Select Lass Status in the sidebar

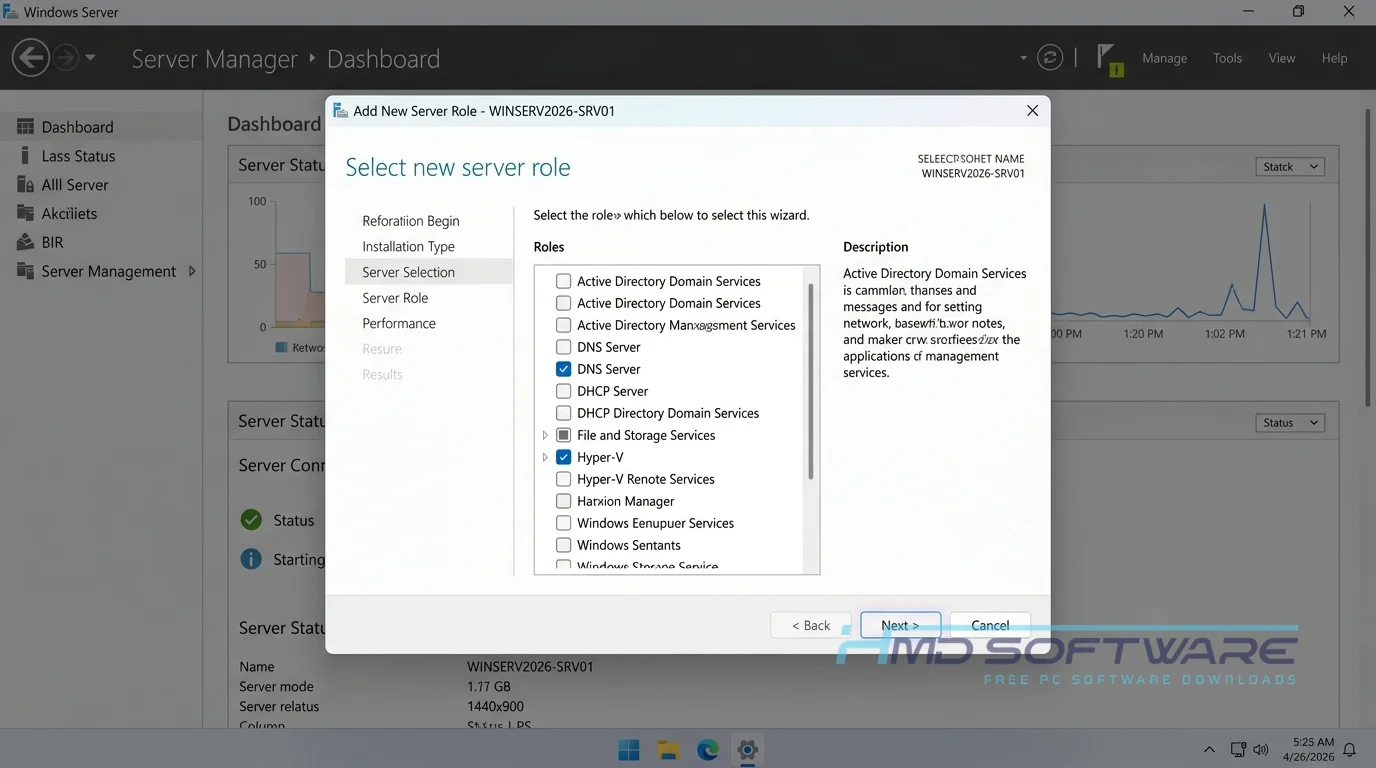coord(101,156)
